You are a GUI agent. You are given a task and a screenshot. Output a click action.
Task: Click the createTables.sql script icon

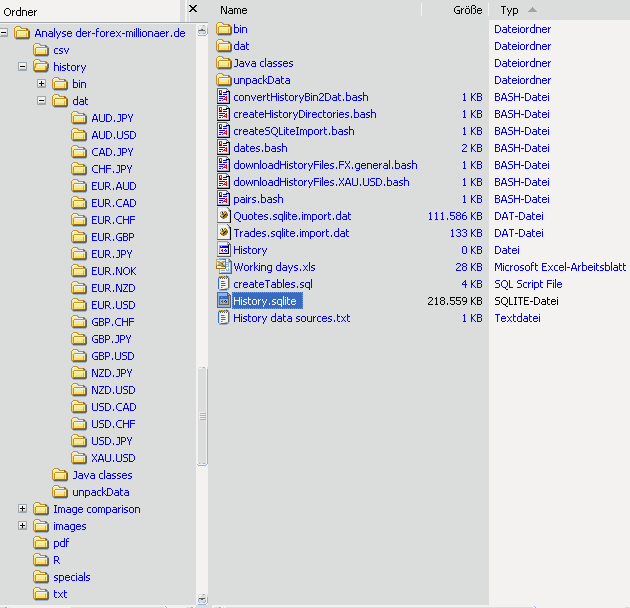pyautogui.click(x=223, y=284)
